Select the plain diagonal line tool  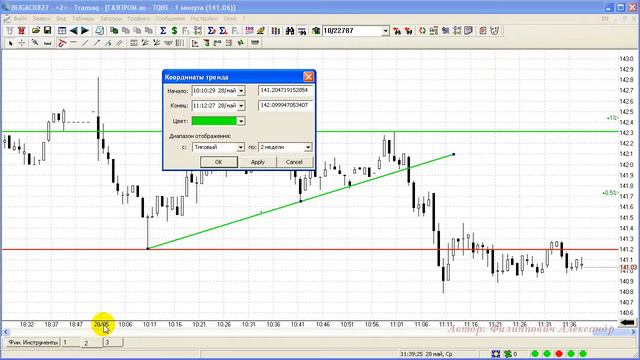pyautogui.click(x=85, y=43)
